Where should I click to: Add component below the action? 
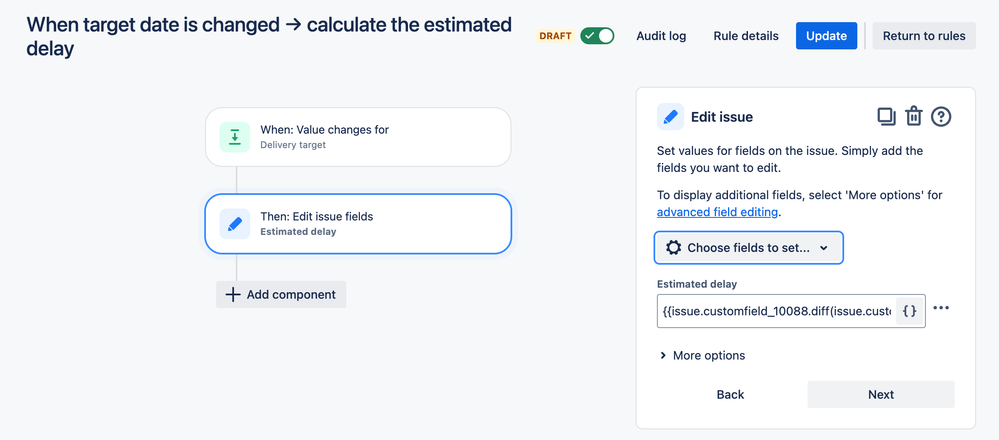[x=281, y=294]
